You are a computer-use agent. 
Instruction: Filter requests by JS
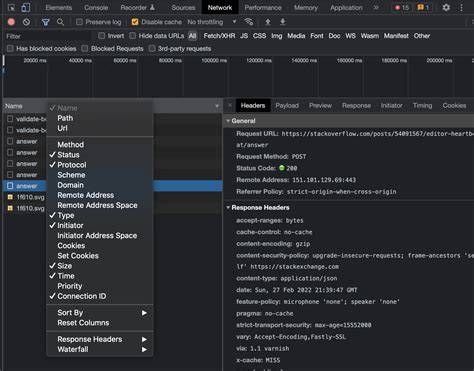point(244,36)
